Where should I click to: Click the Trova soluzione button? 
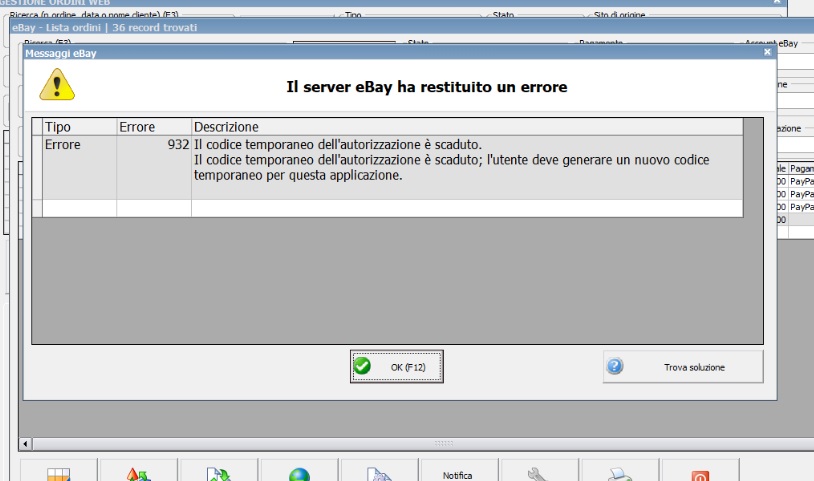(x=683, y=366)
